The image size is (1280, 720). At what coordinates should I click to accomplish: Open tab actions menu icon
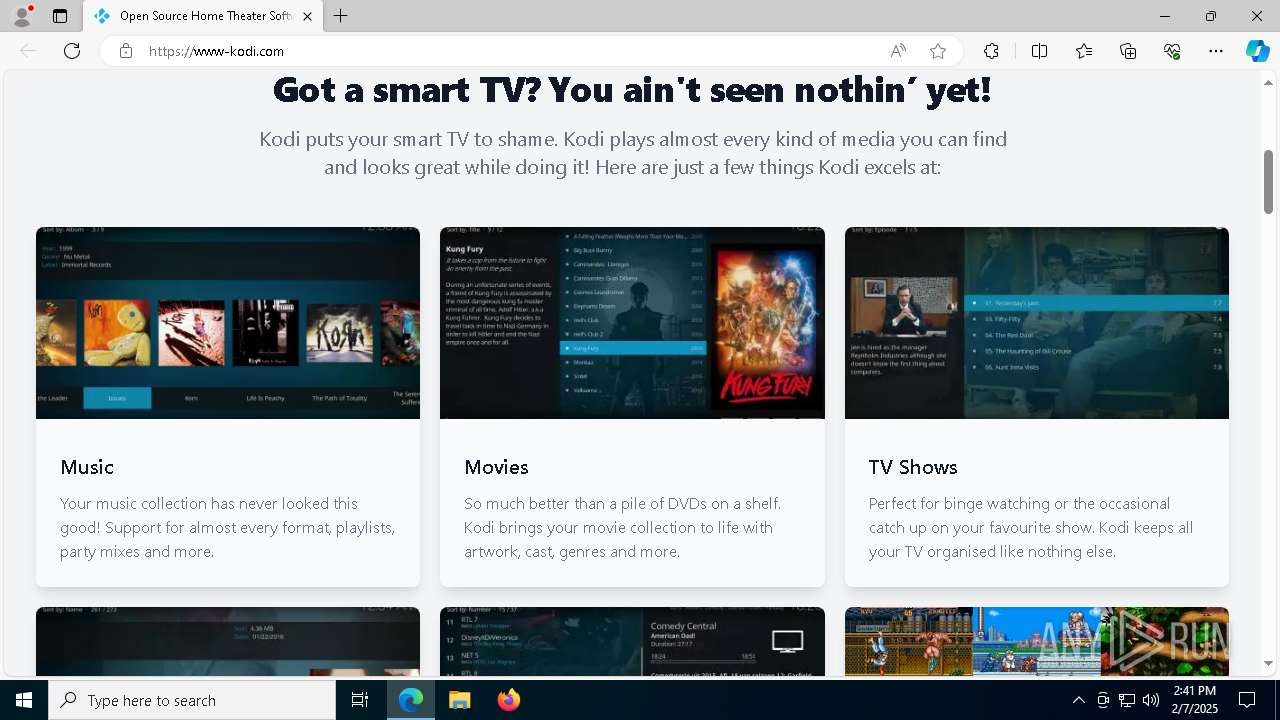60,16
